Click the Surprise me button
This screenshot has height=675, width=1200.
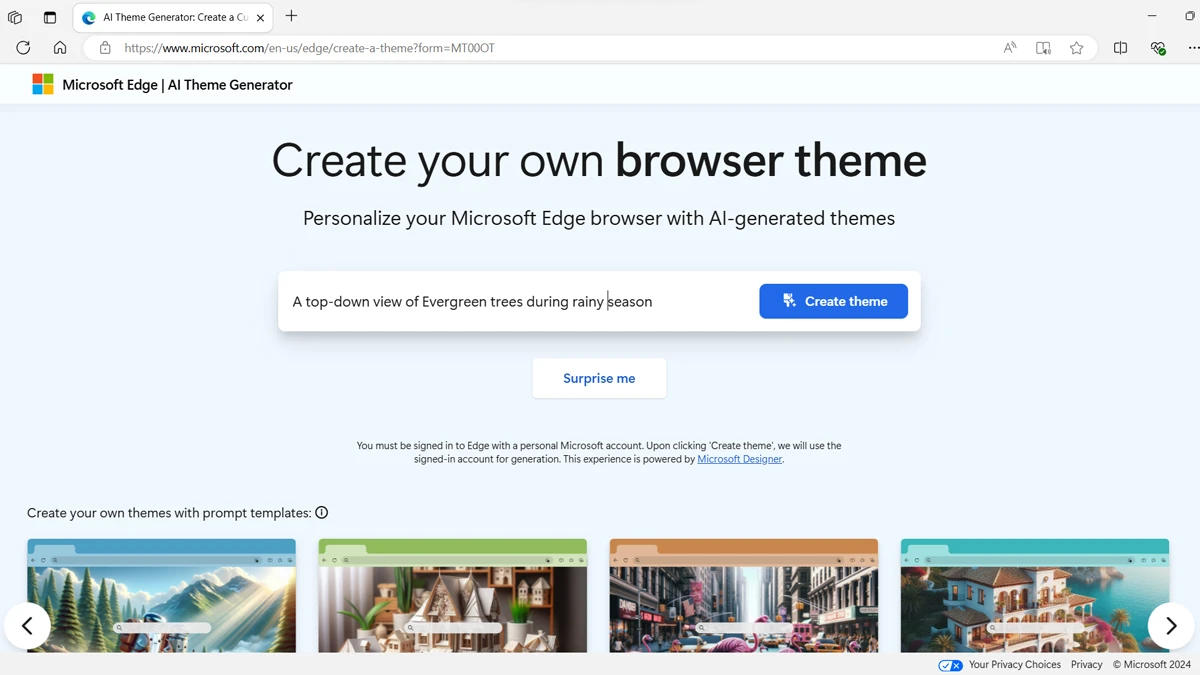[x=599, y=378]
